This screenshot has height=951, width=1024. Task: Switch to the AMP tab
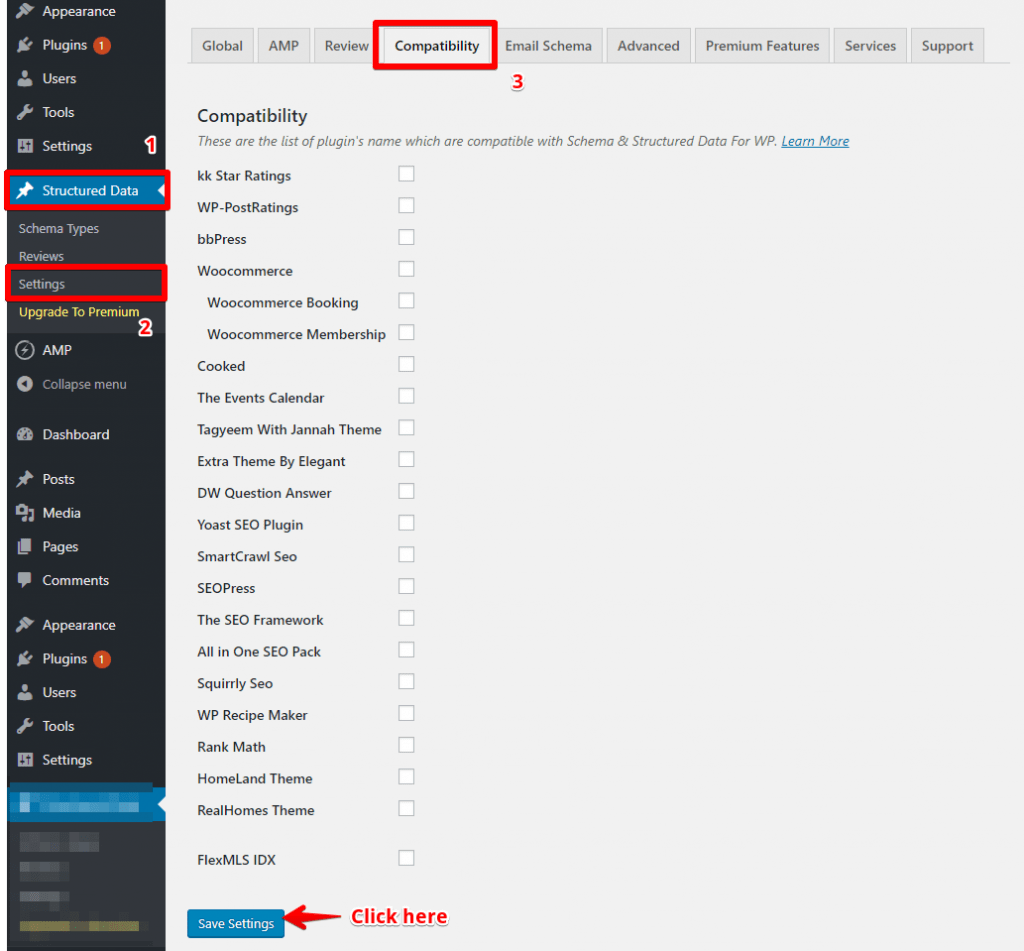pyautogui.click(x=283, y=46)
